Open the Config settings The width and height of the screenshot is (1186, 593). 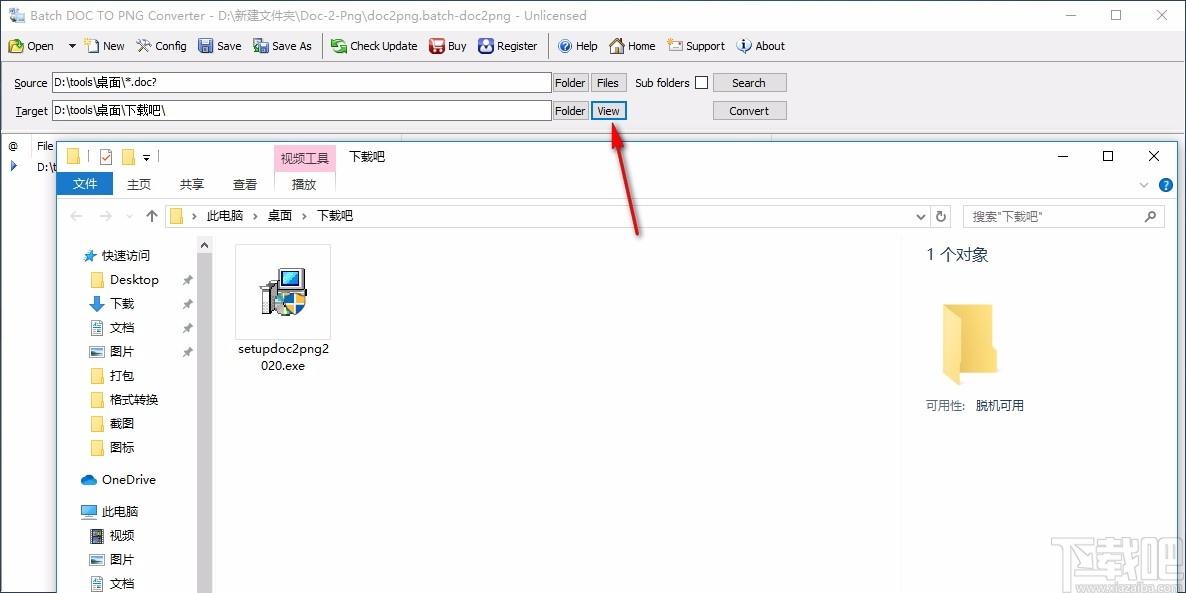click(161, 46)
